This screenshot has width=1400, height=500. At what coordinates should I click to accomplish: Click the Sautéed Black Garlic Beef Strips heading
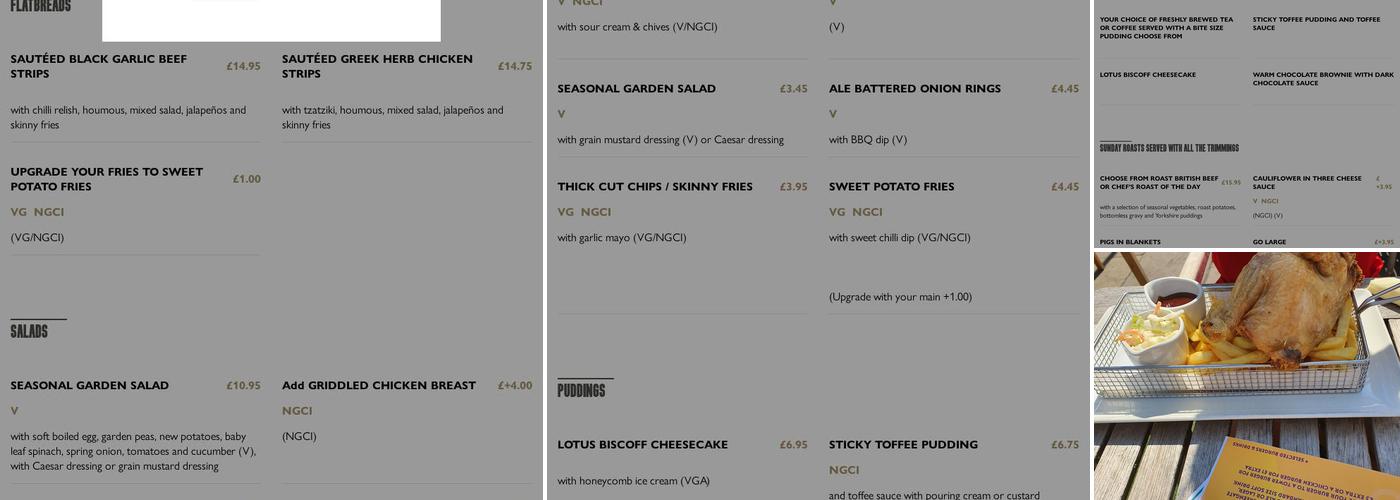tap(99, 66)
